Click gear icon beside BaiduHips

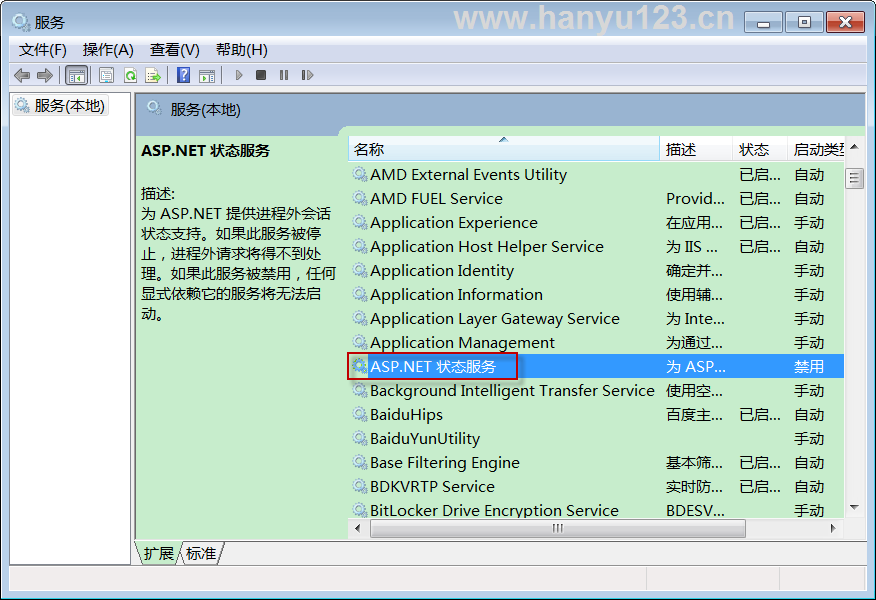tap(360, 415)
